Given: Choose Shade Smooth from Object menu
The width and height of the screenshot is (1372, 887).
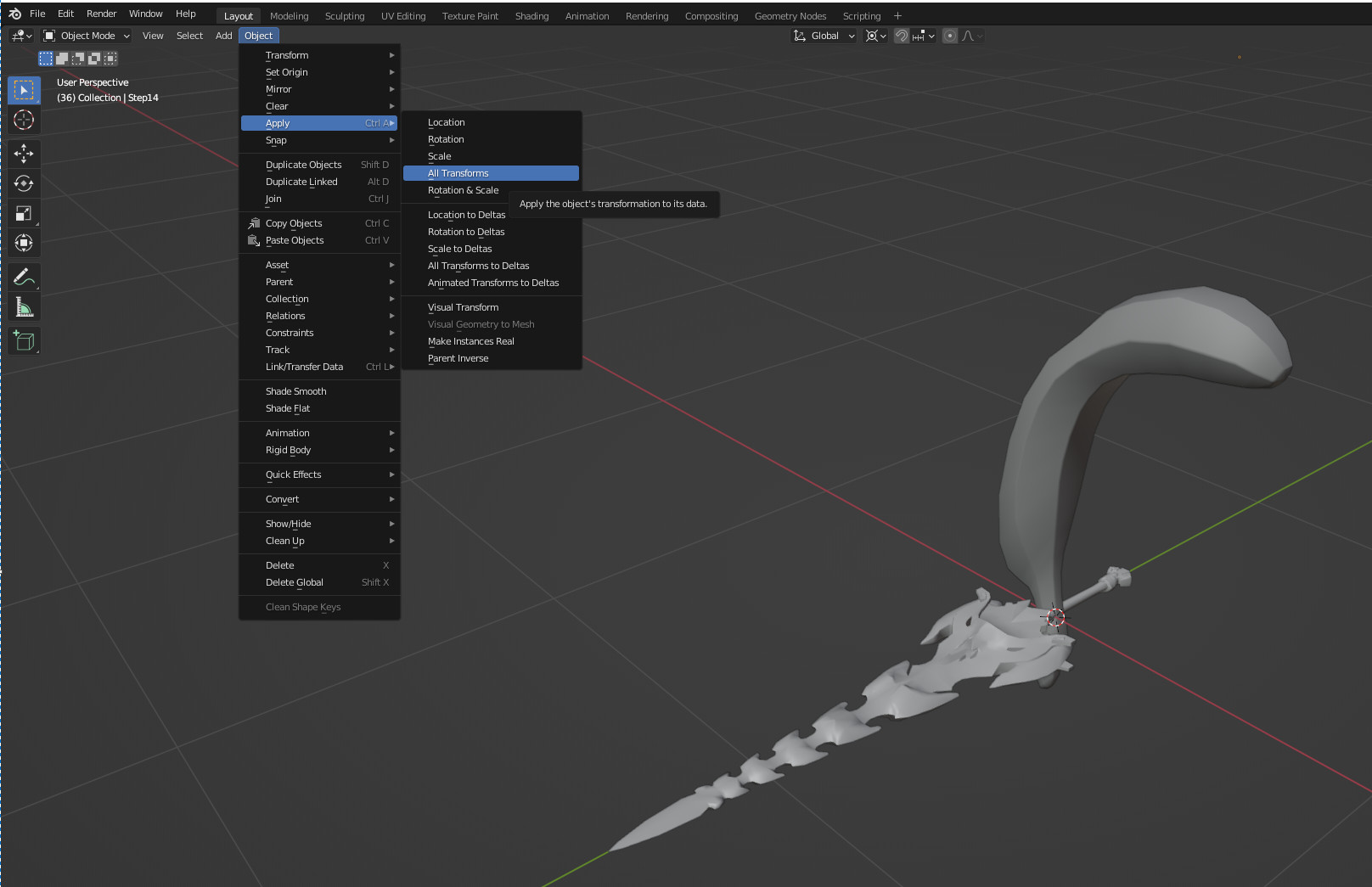Looking at the screenshot, I should [x=295, y=391].
